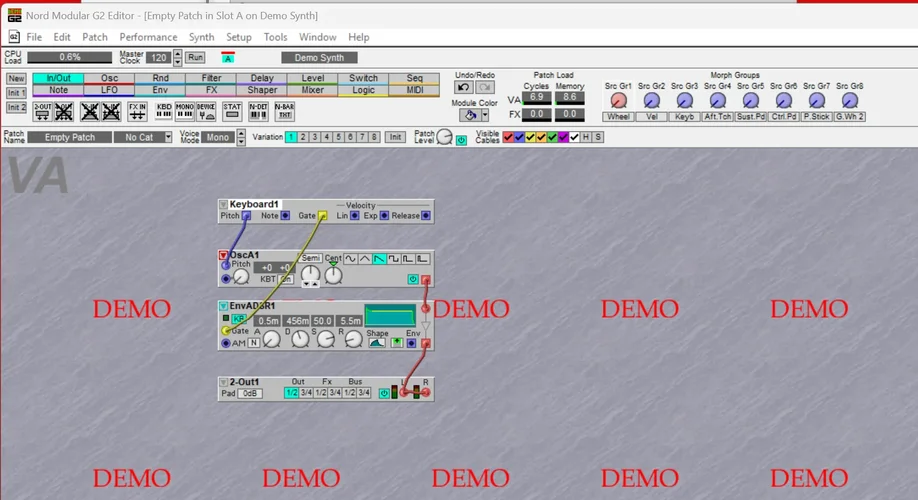This screenshot has height=500, width=918.
Task: Add the FX IN module
Action: pyautogui.click(x=137, y=111)
